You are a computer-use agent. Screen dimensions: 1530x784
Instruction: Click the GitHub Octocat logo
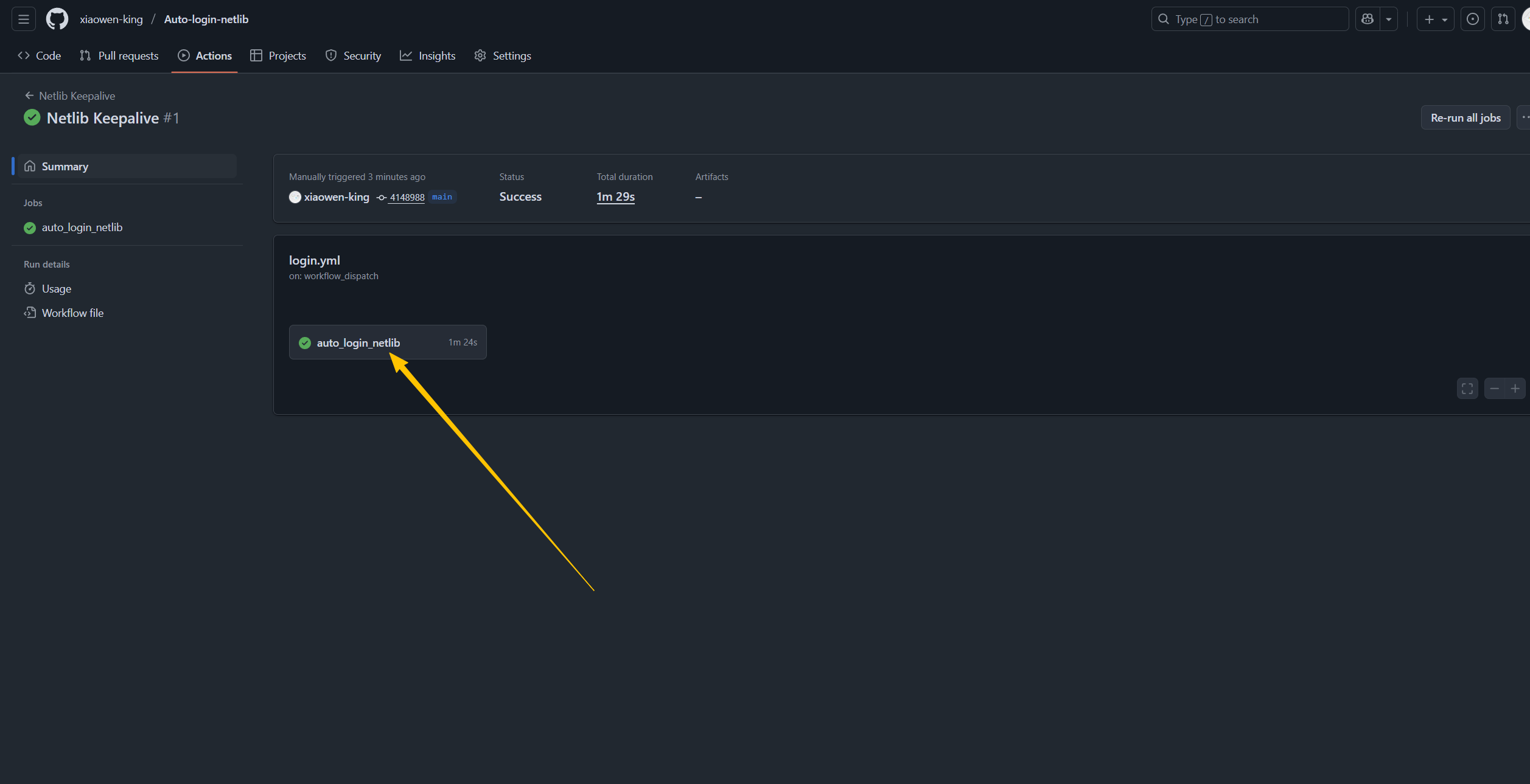[57, 19]
